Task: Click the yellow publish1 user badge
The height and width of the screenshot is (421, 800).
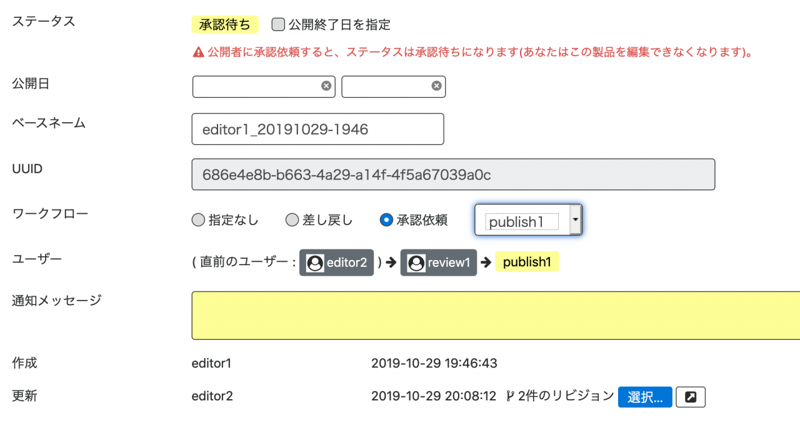Action: pyautogui.click(x=526, y=263)
